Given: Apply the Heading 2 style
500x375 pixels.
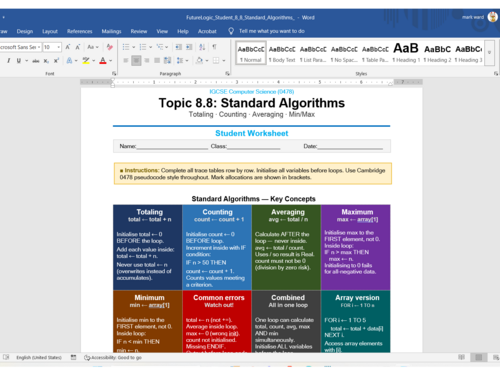Looking at the screenshot, I should click(437, 53).
